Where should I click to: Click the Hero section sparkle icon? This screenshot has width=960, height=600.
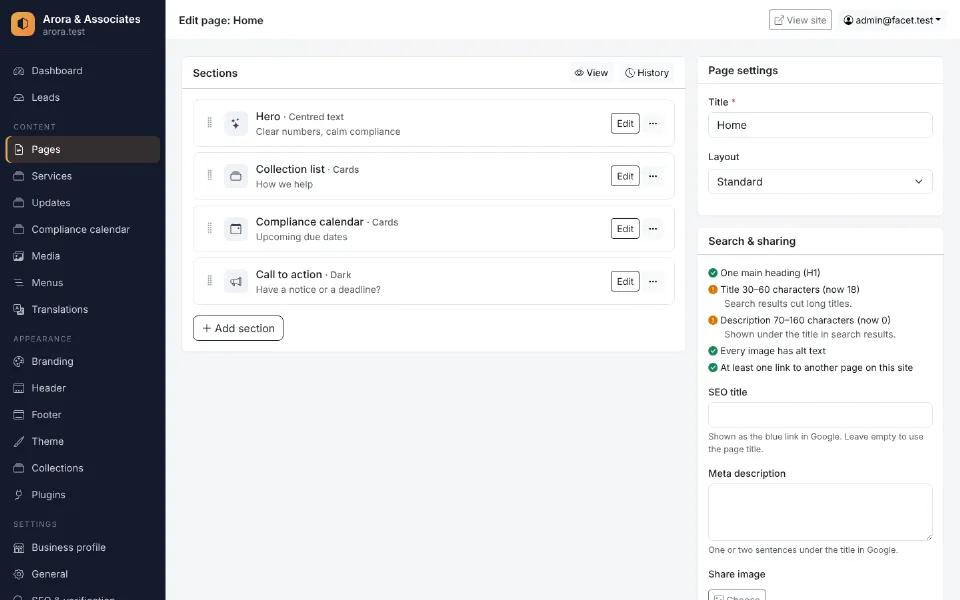tap(236, 123)
